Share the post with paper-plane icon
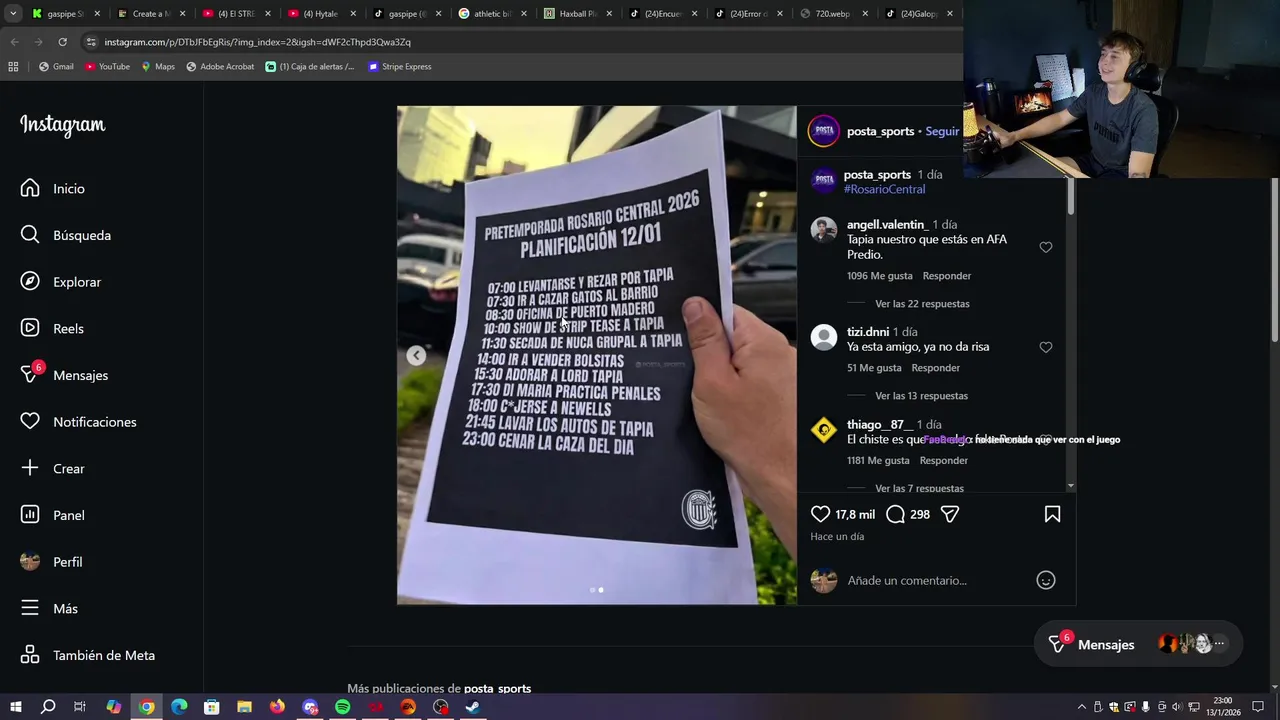This screenshot has height=720, width=1280. 950,514
